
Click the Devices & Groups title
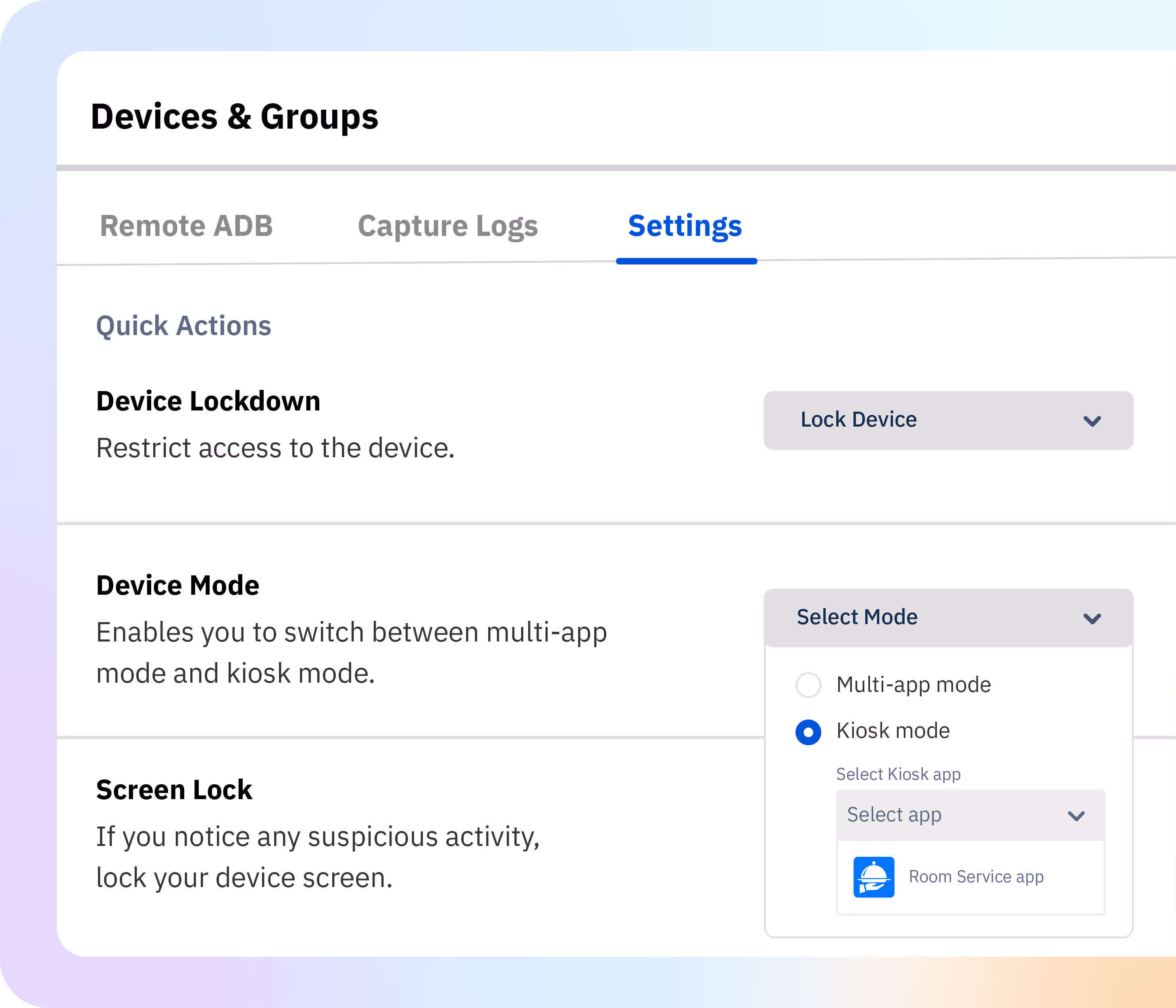point(234,117)
